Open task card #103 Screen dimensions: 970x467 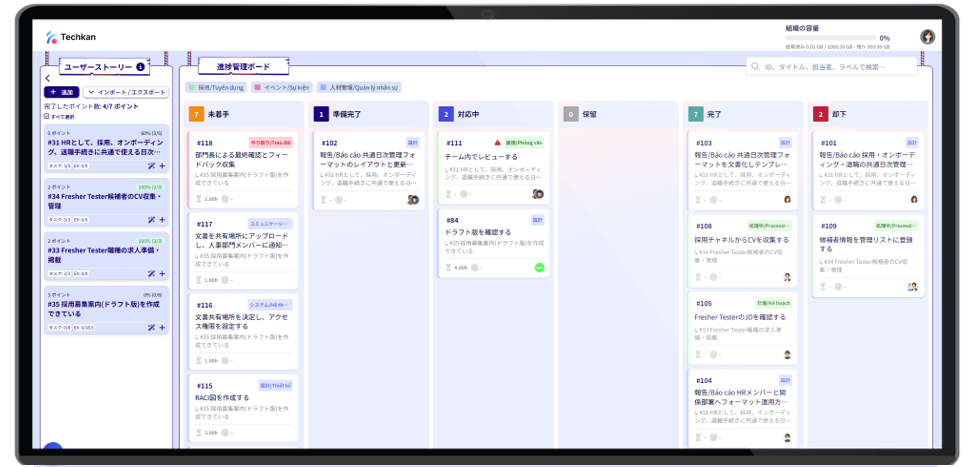click(742, 171)
